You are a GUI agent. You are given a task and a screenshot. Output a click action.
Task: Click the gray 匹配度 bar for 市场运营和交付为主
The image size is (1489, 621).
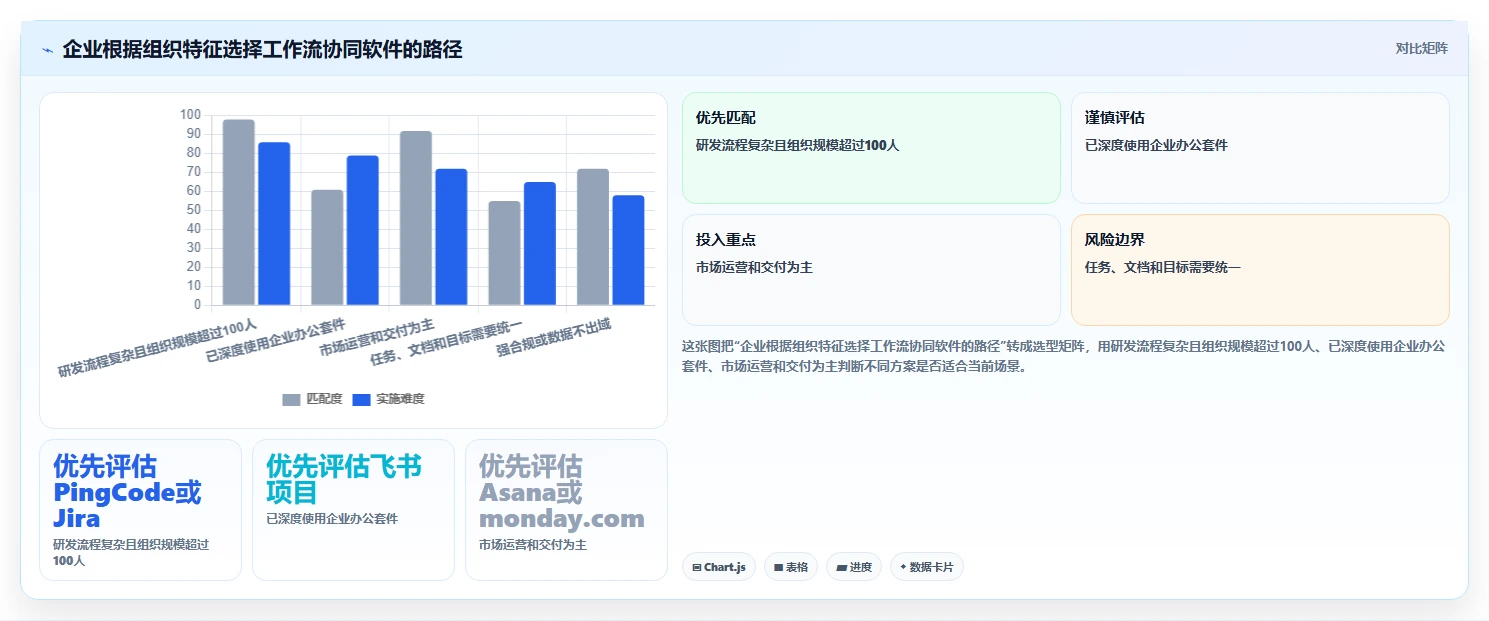(416, 218)
